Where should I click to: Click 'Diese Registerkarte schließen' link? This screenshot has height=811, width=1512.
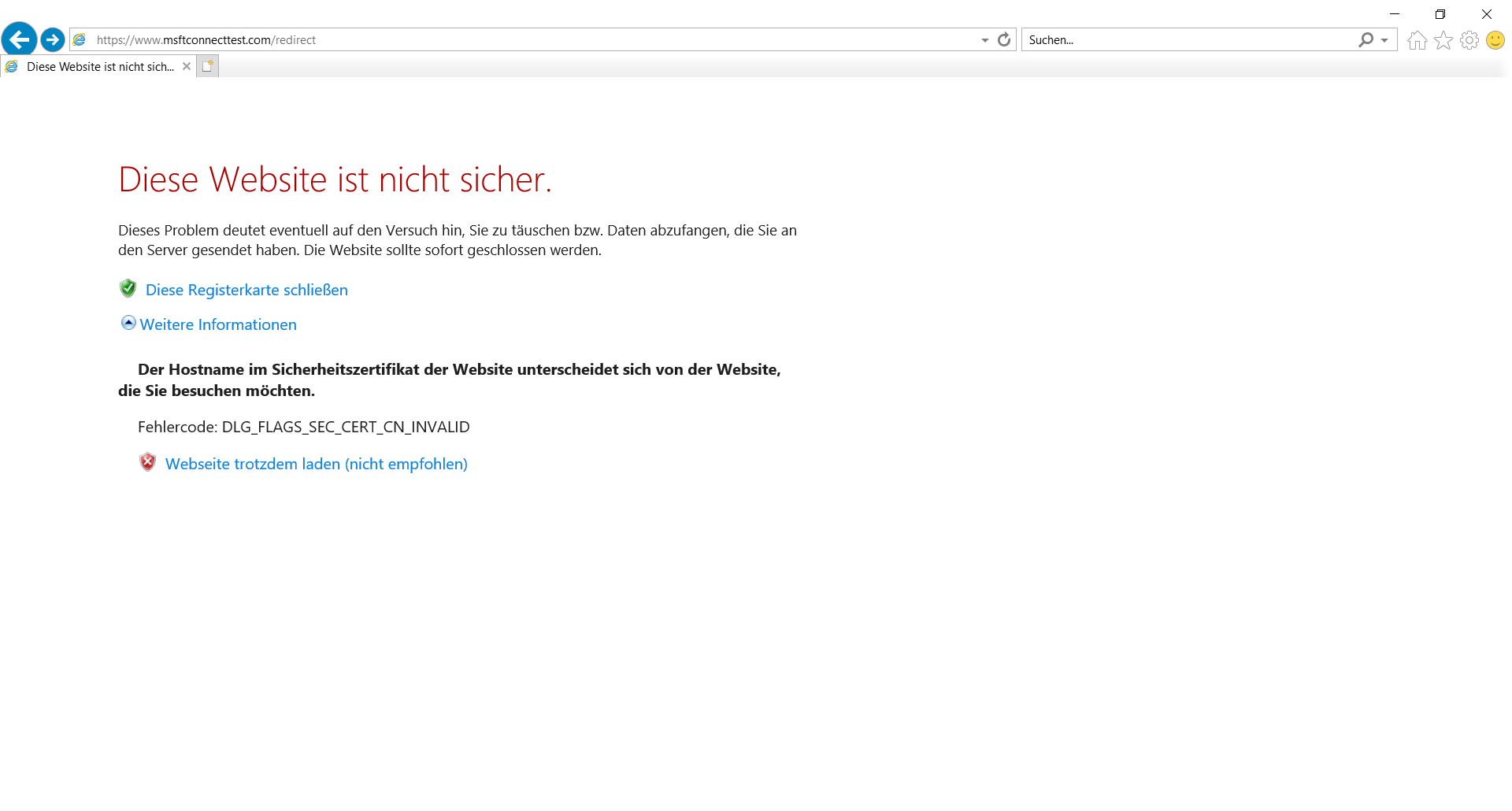tap(246, 290)
